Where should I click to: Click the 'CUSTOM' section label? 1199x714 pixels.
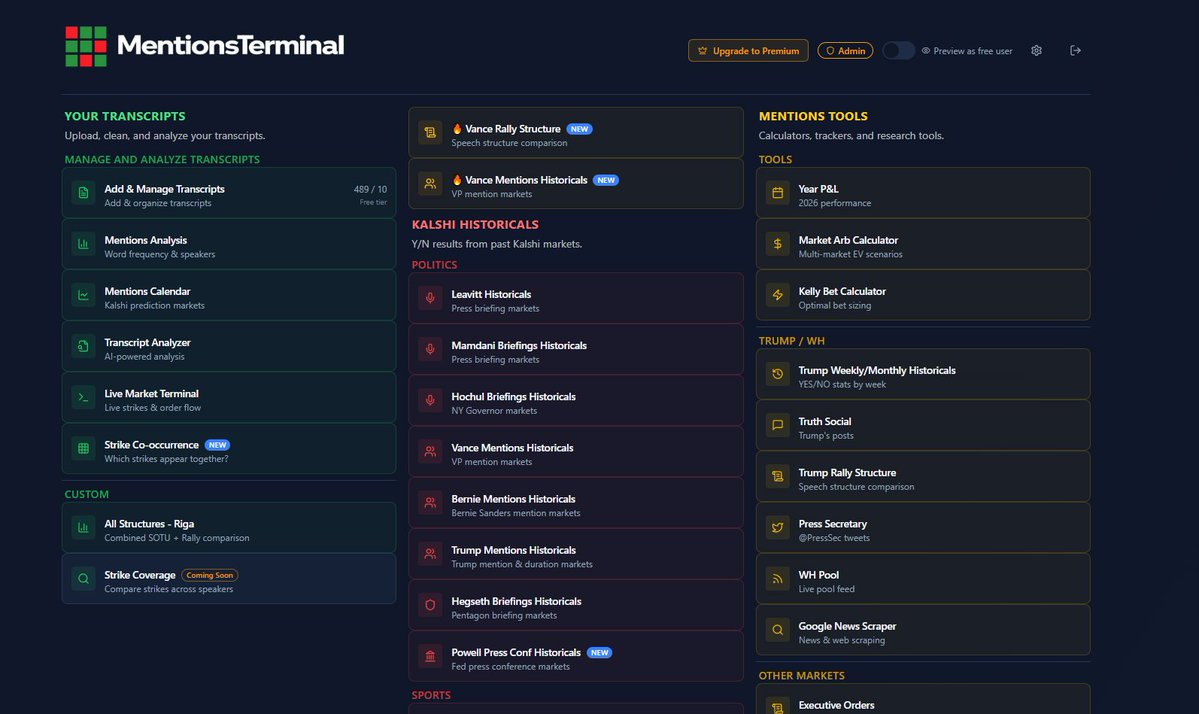tap(86, 495)
